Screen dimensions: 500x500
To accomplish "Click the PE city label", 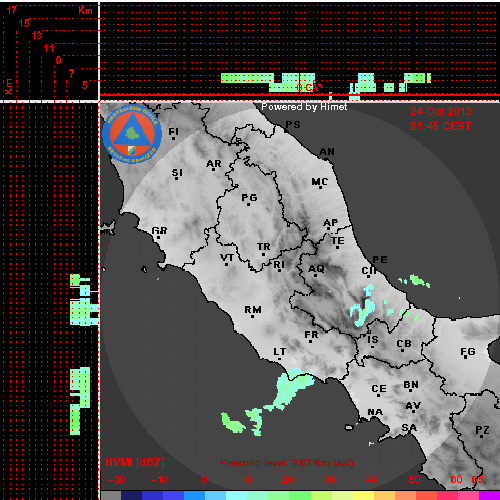I will (x=380, y=260).
